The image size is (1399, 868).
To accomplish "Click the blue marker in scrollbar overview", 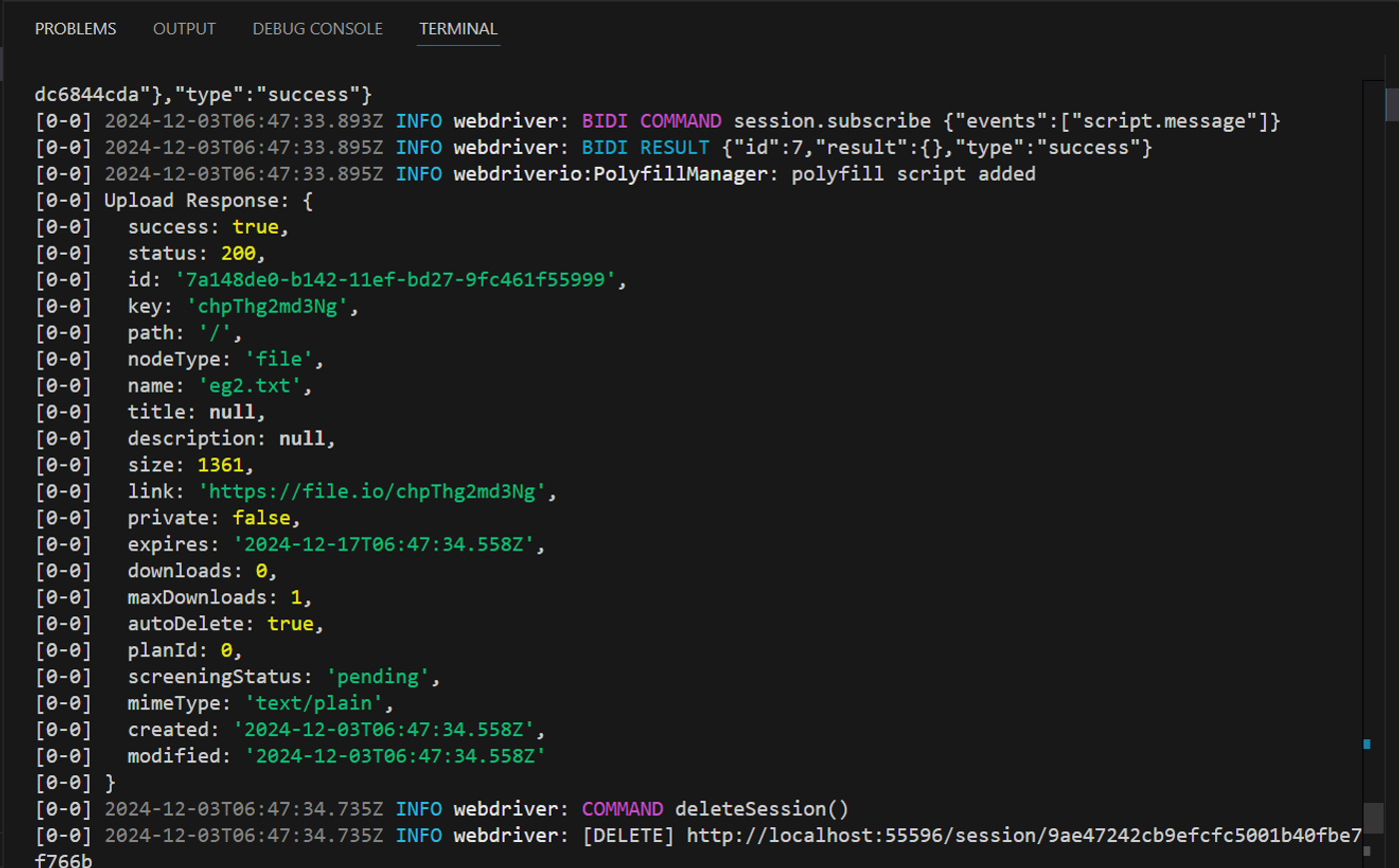I will click(x=1367, y=743).
